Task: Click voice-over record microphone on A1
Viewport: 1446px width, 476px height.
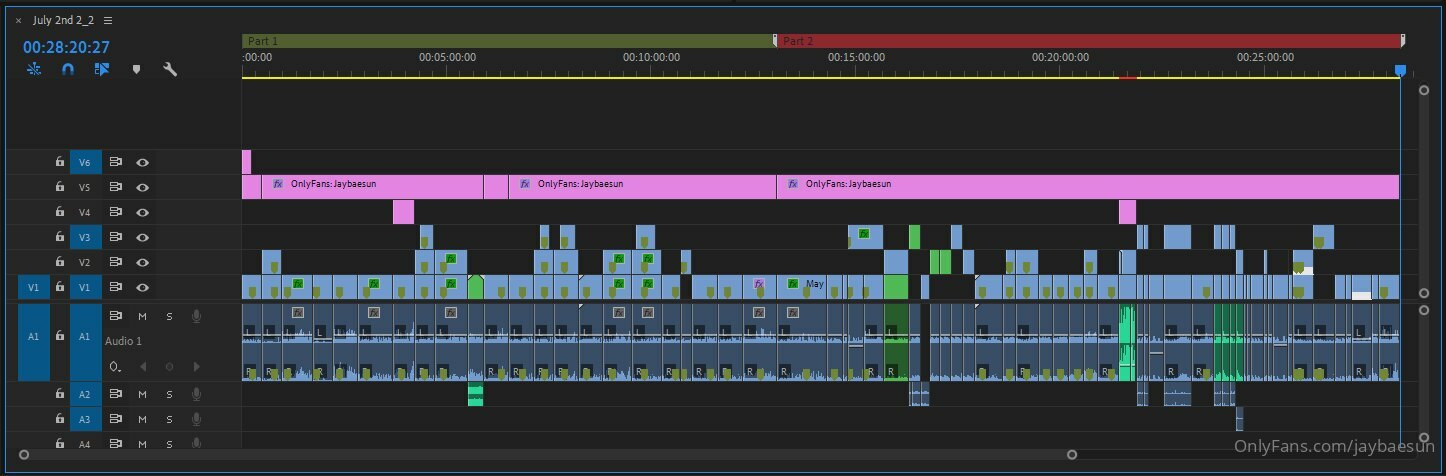Action: [196, 316]
